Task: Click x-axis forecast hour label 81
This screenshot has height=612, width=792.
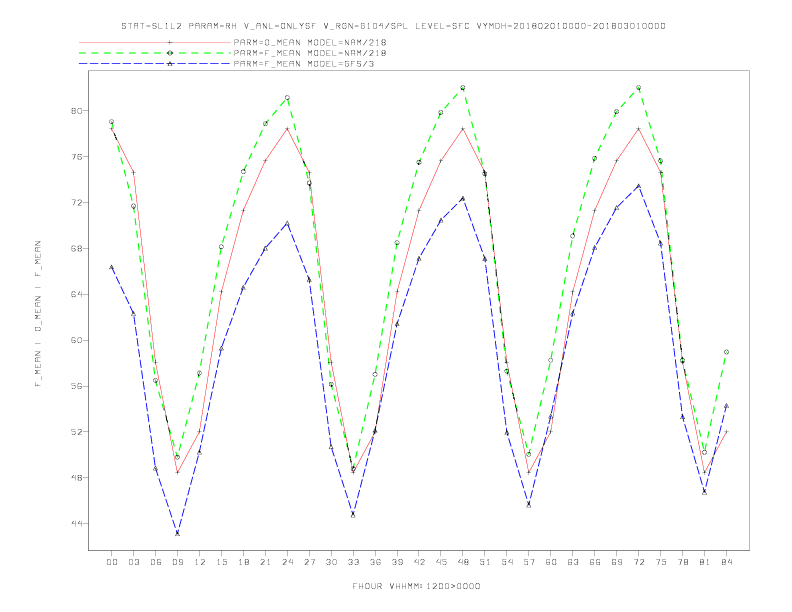Action: coord(705,562)
